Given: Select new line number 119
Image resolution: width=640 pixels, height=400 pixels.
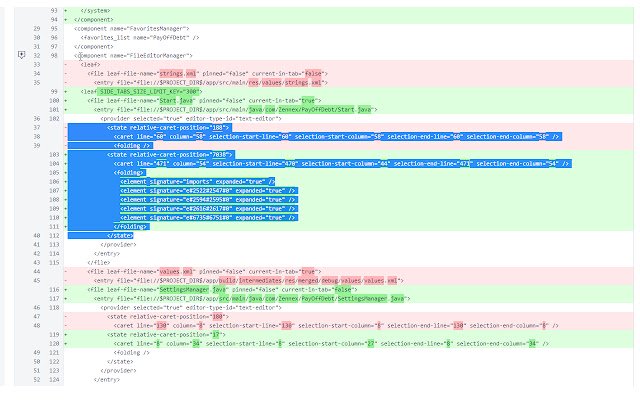Looking at the screenshot, I should pos(54,334).
